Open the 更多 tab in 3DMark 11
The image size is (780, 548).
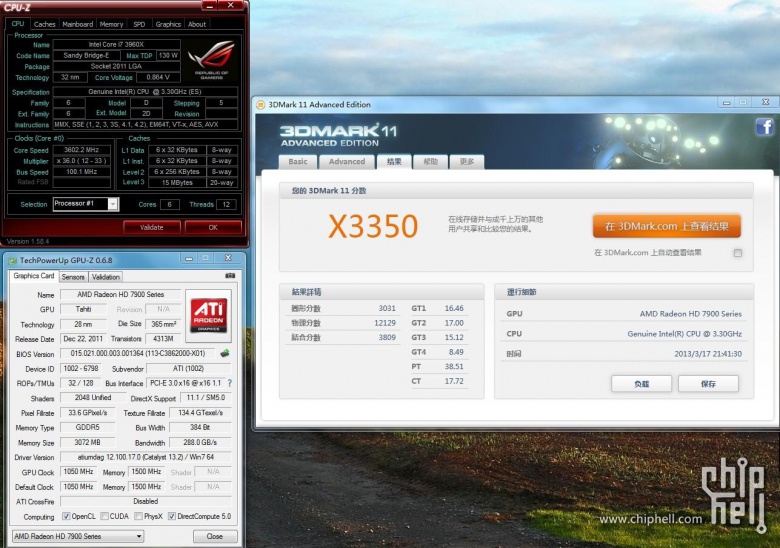point(467,162)
